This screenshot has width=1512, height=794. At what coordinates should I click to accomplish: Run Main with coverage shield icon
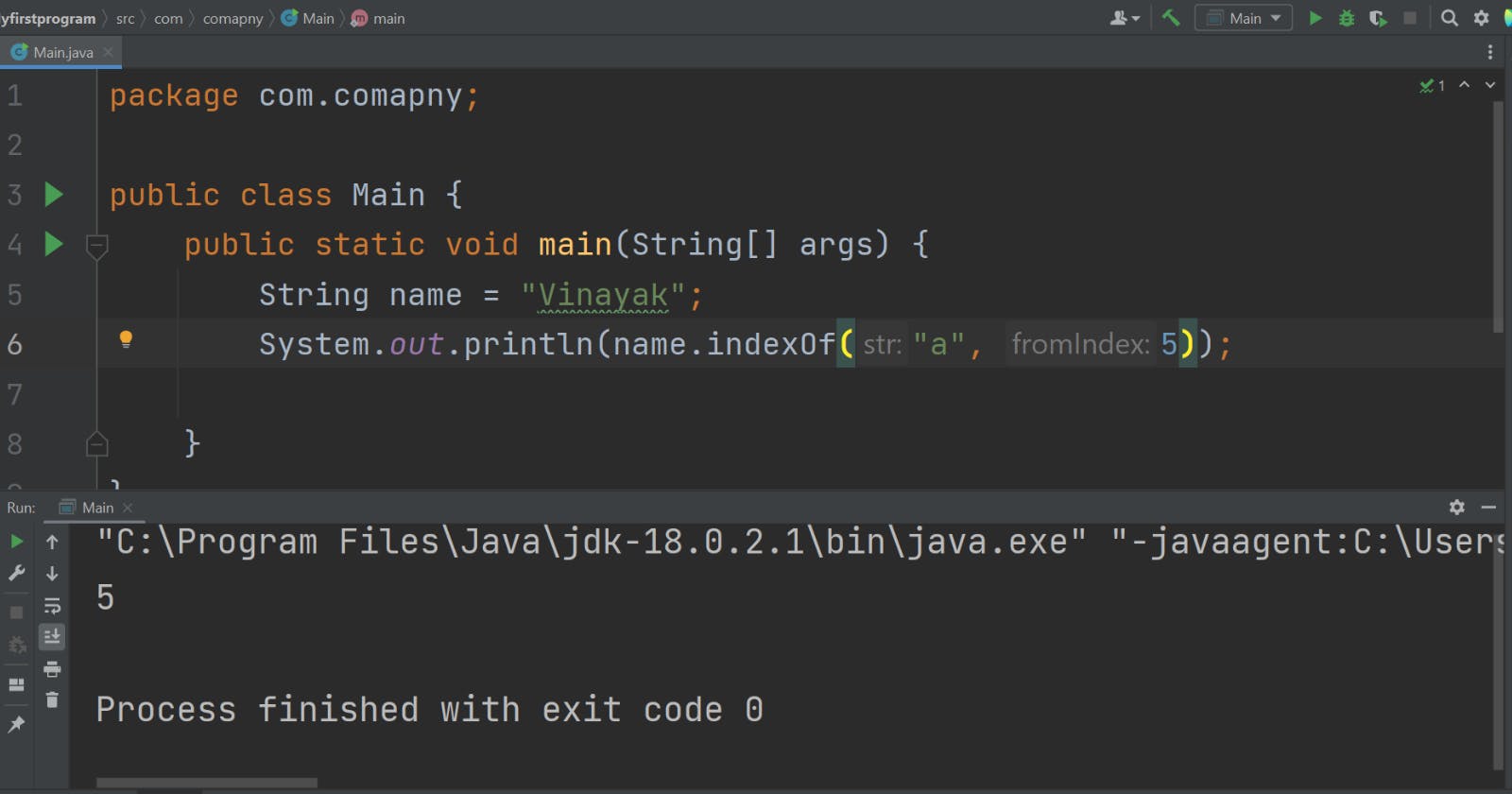click(1378, 18)
